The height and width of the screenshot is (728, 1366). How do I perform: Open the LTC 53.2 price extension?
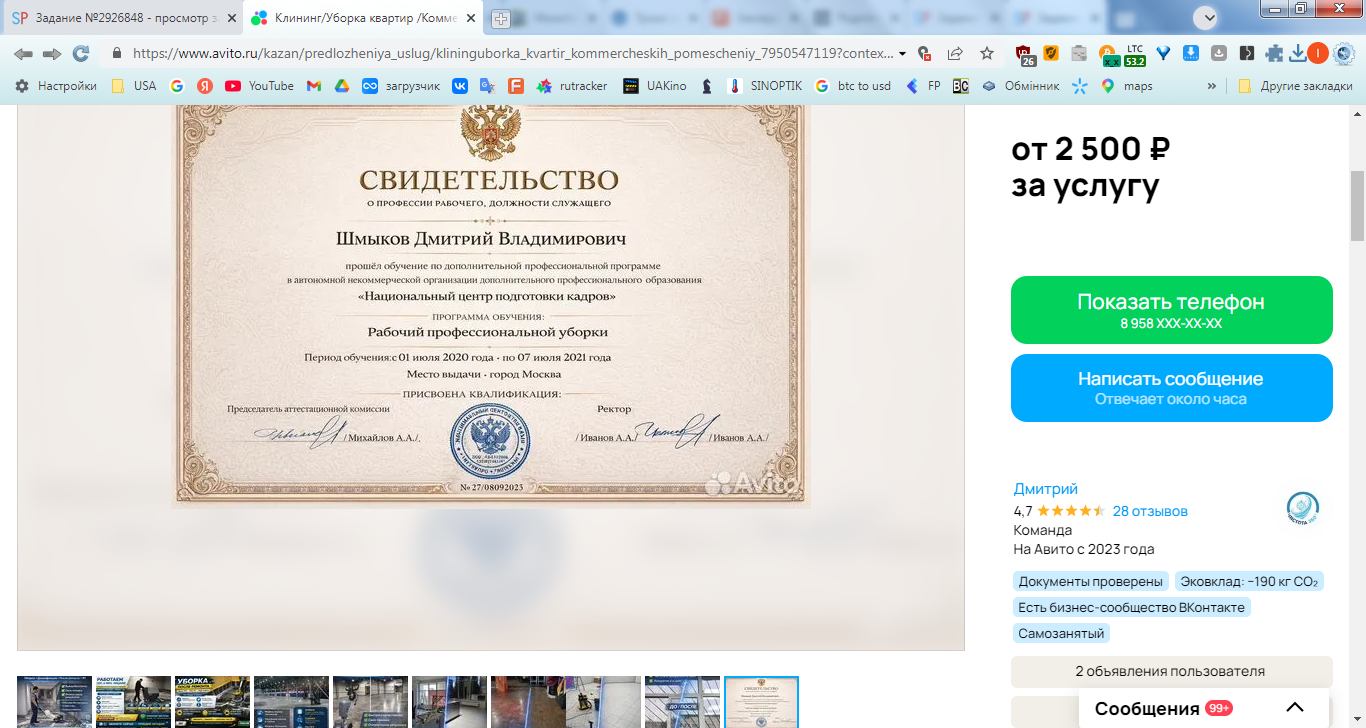pyautogui.click(x=1135, y=54)
